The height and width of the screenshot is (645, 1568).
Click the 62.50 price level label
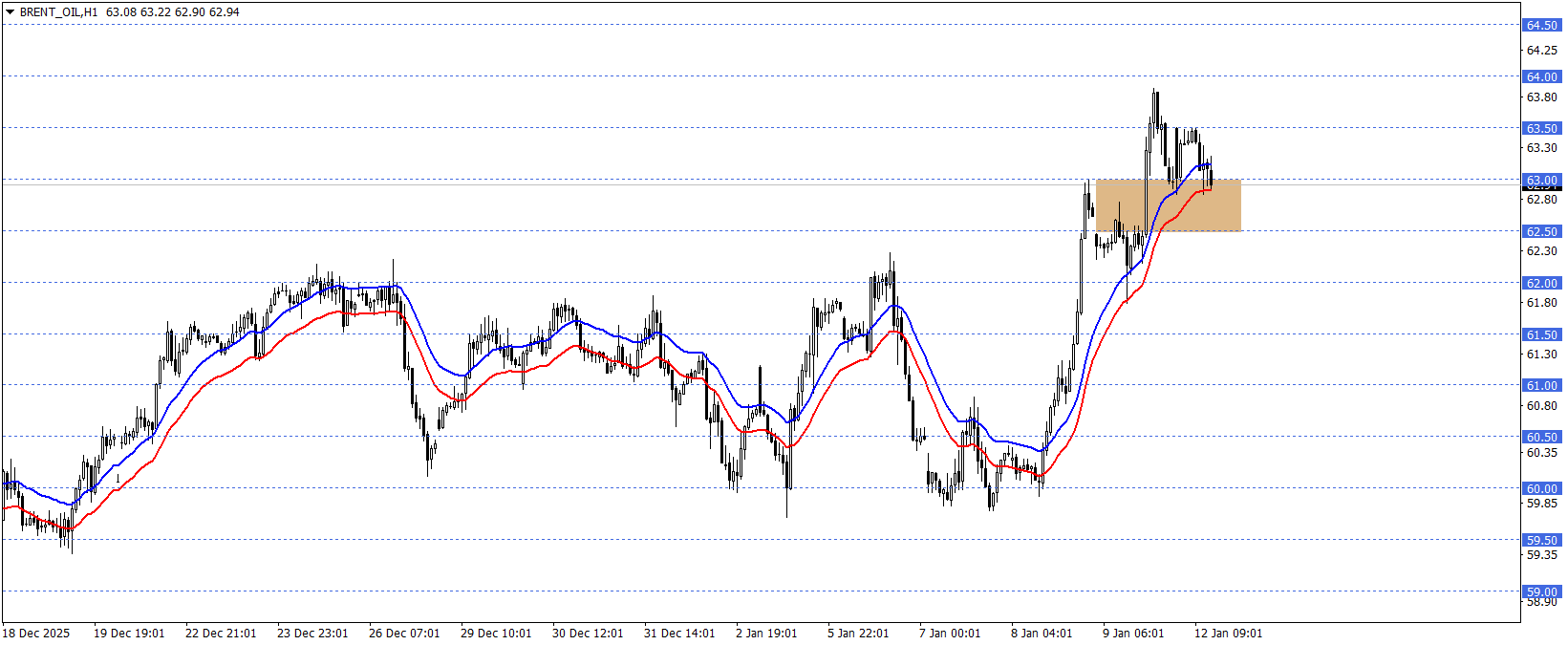[x=1541, y=232]
